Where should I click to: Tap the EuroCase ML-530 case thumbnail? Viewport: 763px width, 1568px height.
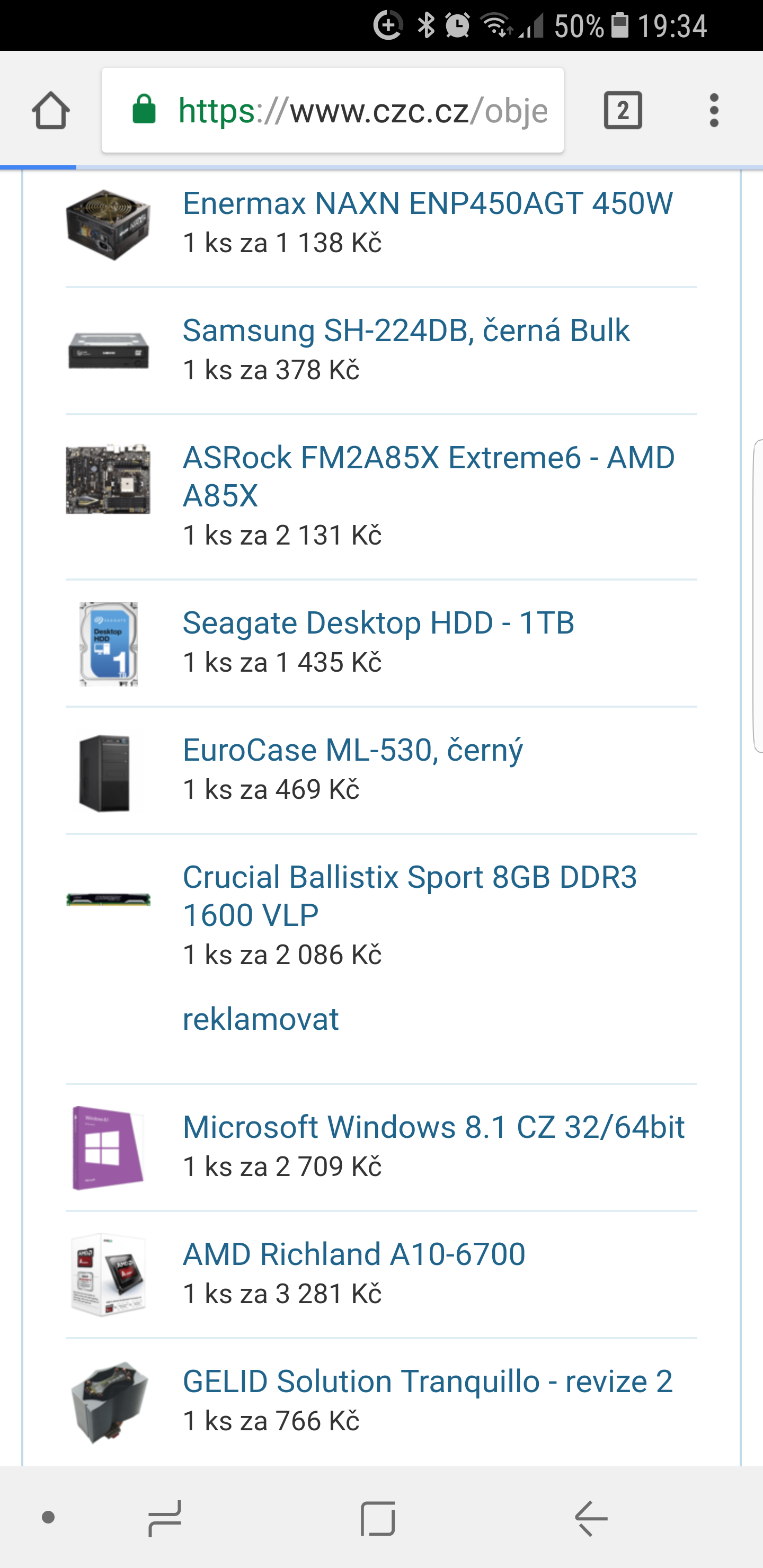(106, 772)
